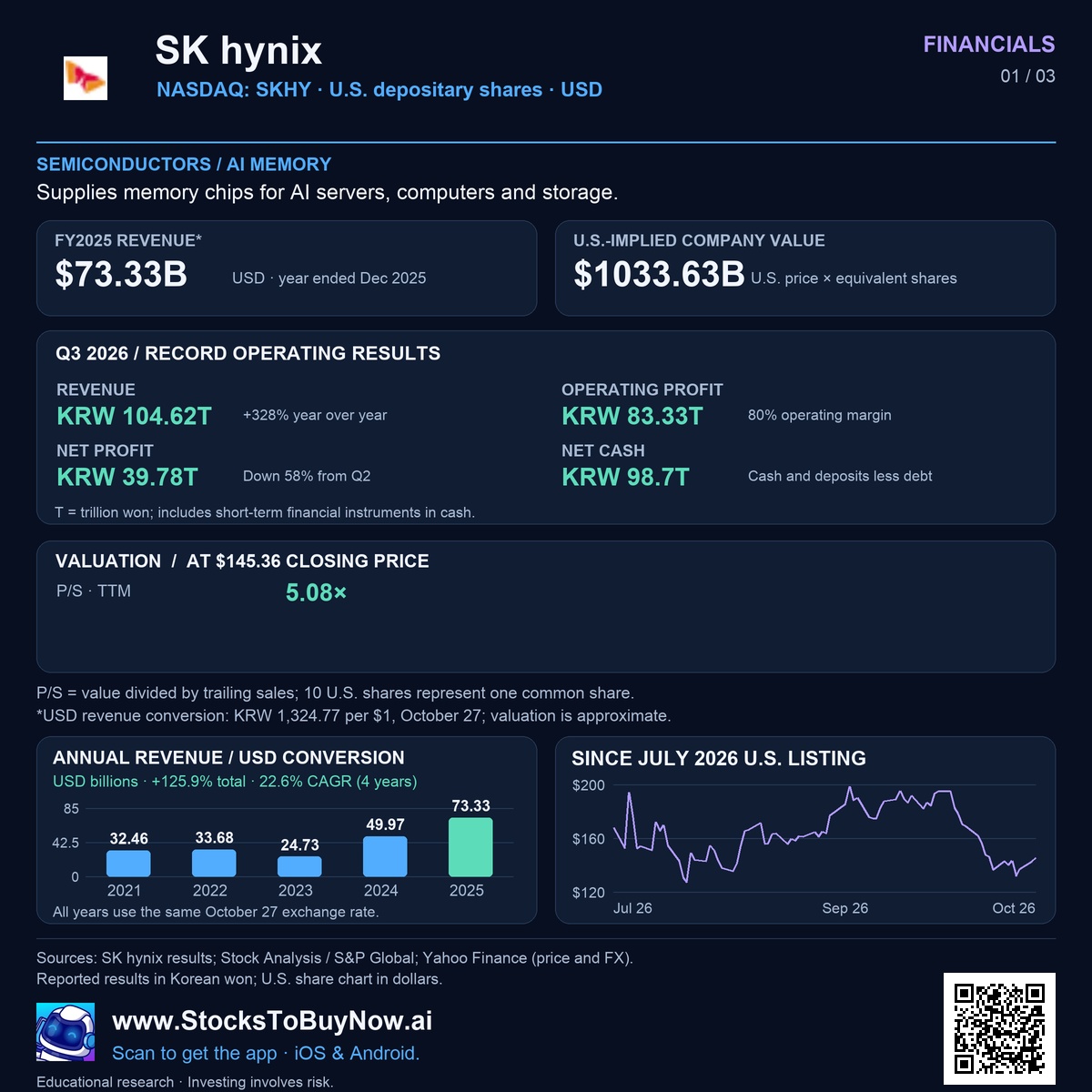This screenshot has width=1092, height=1092.
Task: Click U.S.-IMPLIED COMPANY VALUE label
Action: coord(699,241)
